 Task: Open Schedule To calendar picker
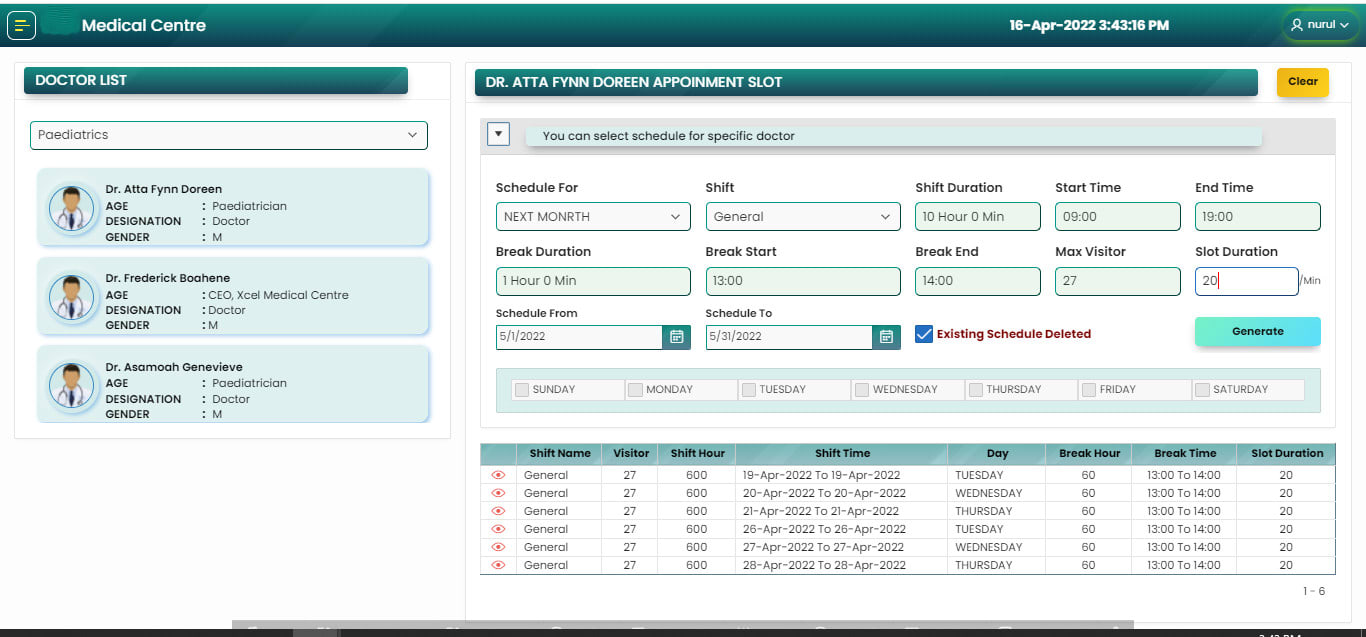pos(886,337)
